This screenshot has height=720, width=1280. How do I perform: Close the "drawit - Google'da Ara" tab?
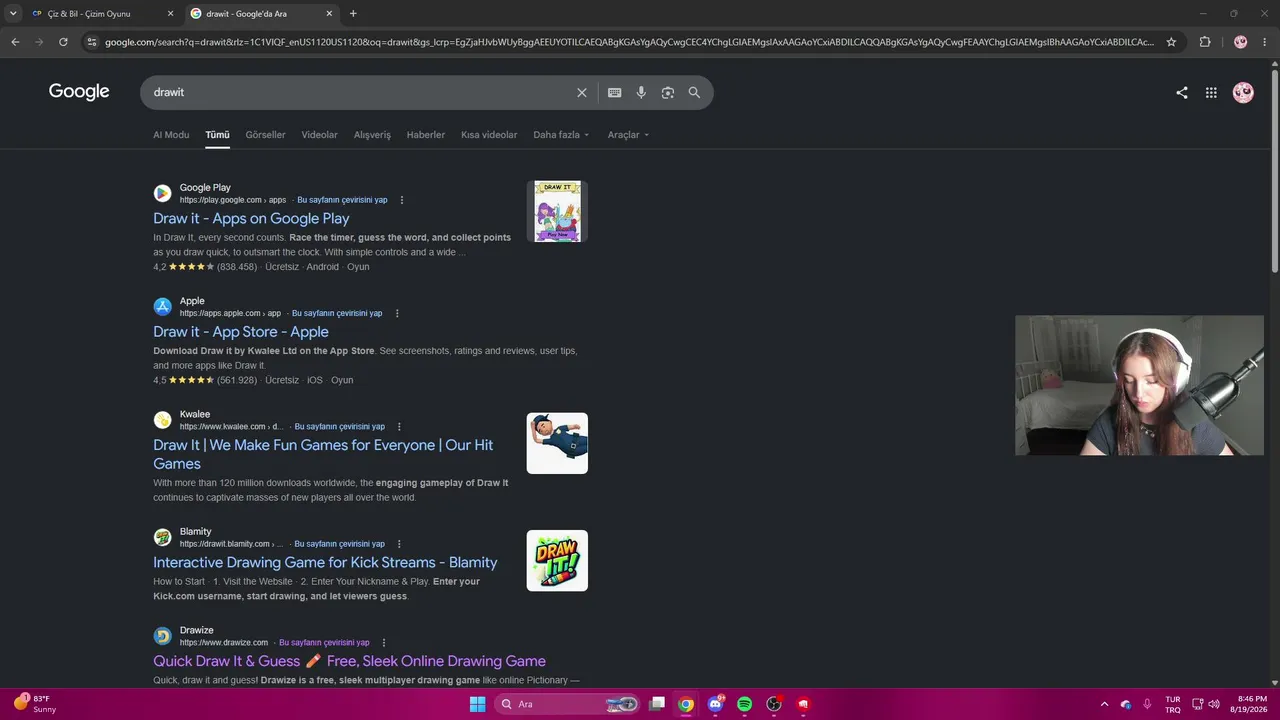click(329, 14)
